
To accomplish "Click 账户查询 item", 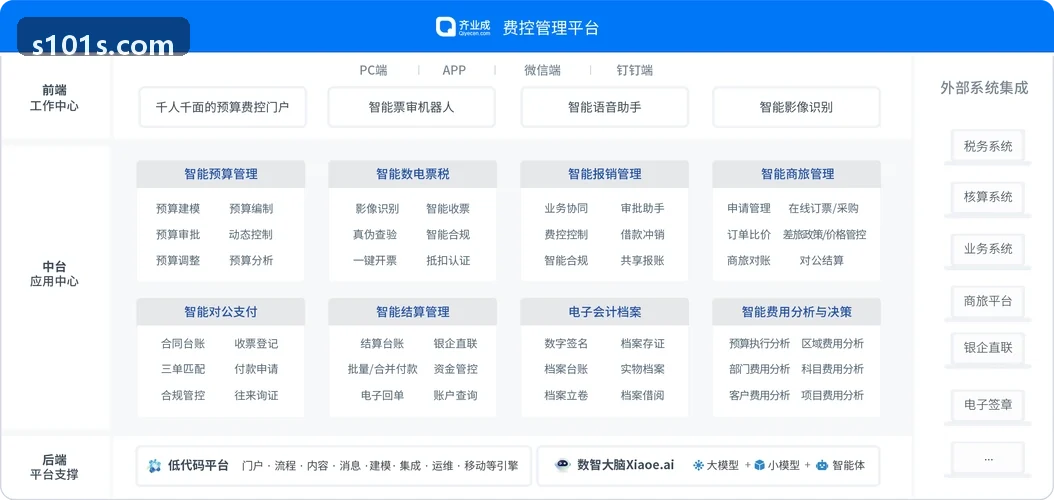I will tap(455, 395).
